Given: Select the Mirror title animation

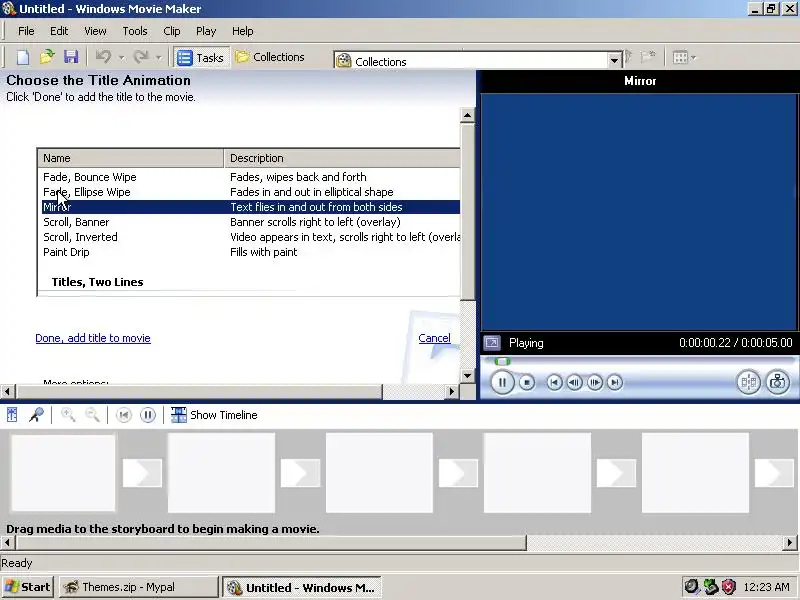Looking at the screenshot, I should point(251,207).
